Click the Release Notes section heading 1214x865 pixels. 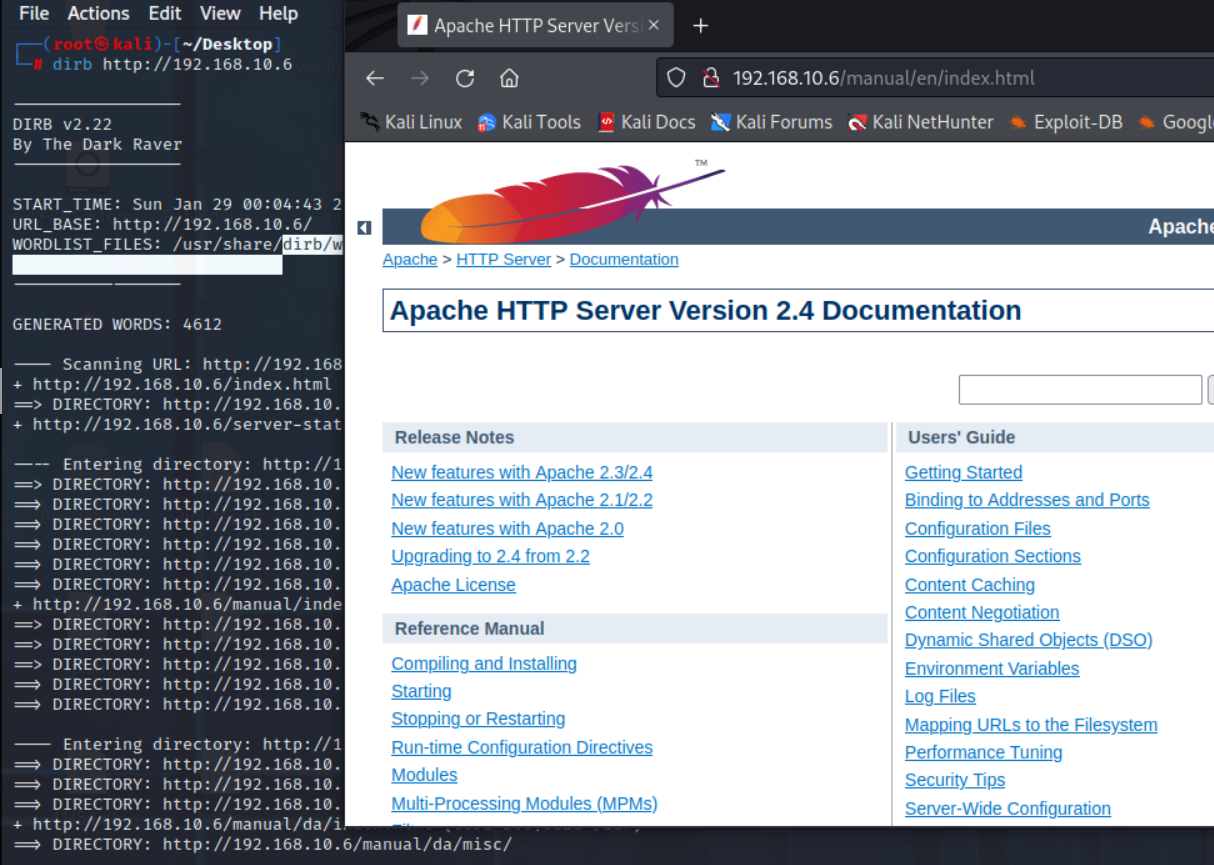click(454, 437)
